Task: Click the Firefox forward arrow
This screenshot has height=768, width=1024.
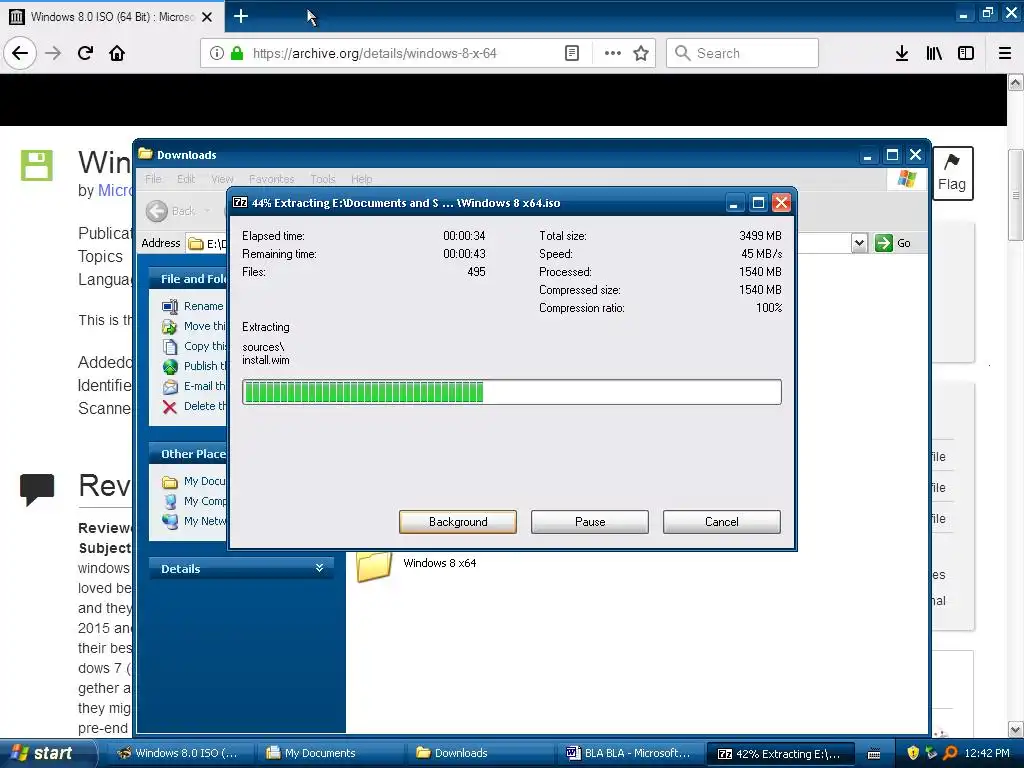Action: (x=53, y=53)
